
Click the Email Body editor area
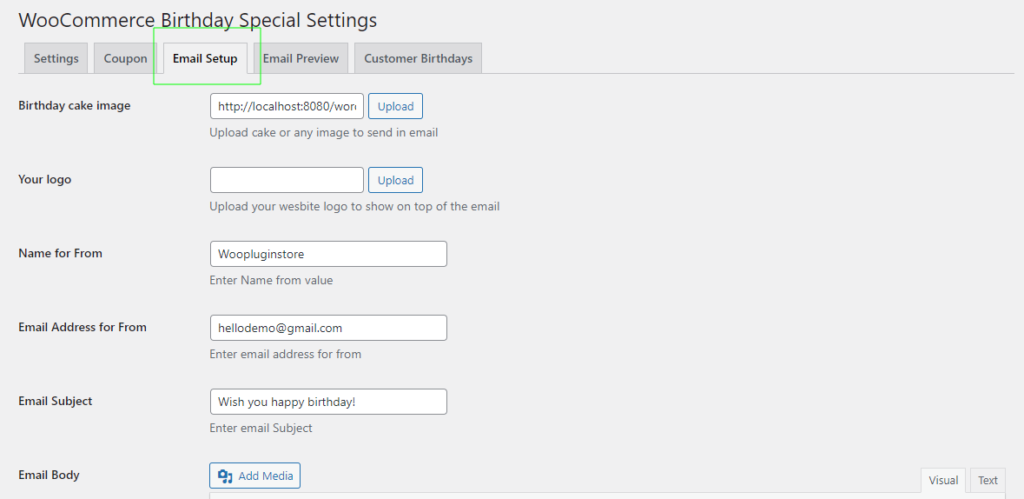pos(611,496)
